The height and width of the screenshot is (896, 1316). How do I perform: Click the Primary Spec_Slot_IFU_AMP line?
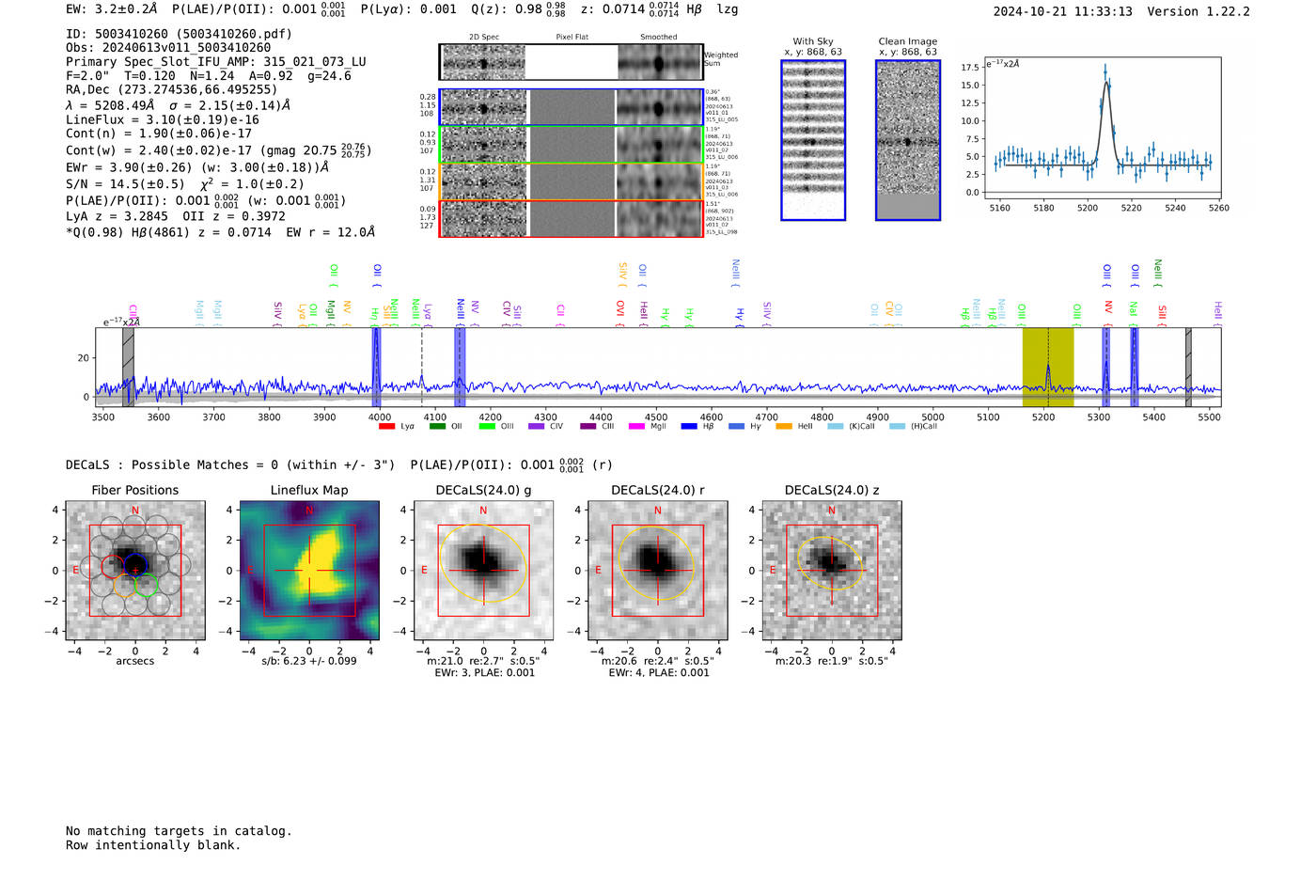tap(216, 62)
